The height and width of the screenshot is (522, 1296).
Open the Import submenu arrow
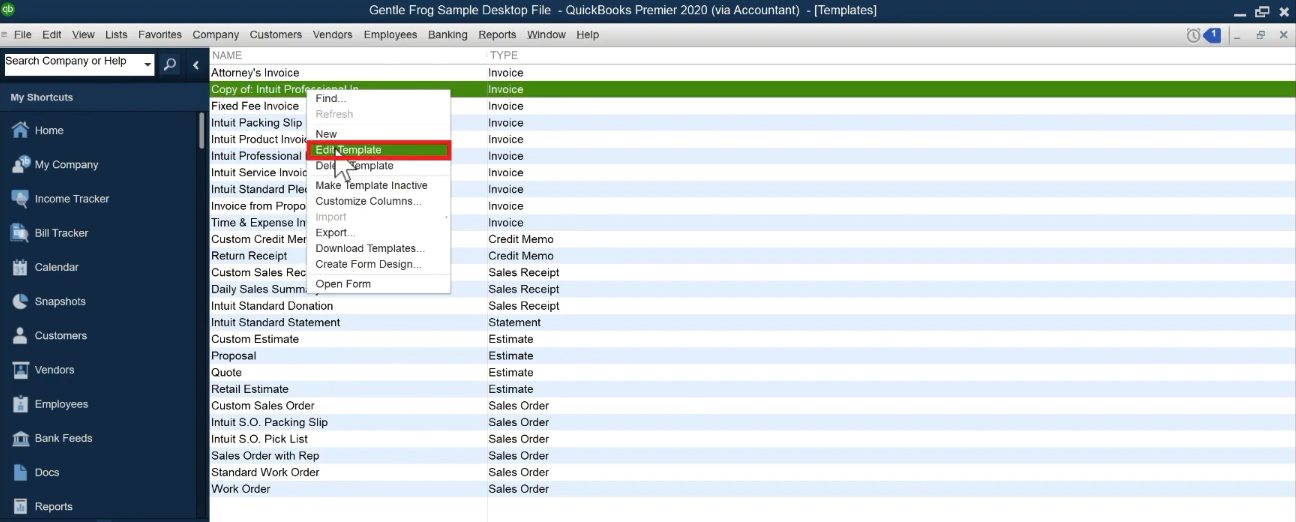point(446,217)
